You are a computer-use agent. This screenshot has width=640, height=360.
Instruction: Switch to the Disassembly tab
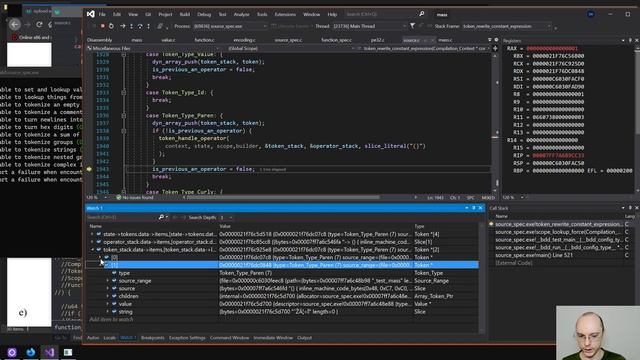[x=99, y=40]
